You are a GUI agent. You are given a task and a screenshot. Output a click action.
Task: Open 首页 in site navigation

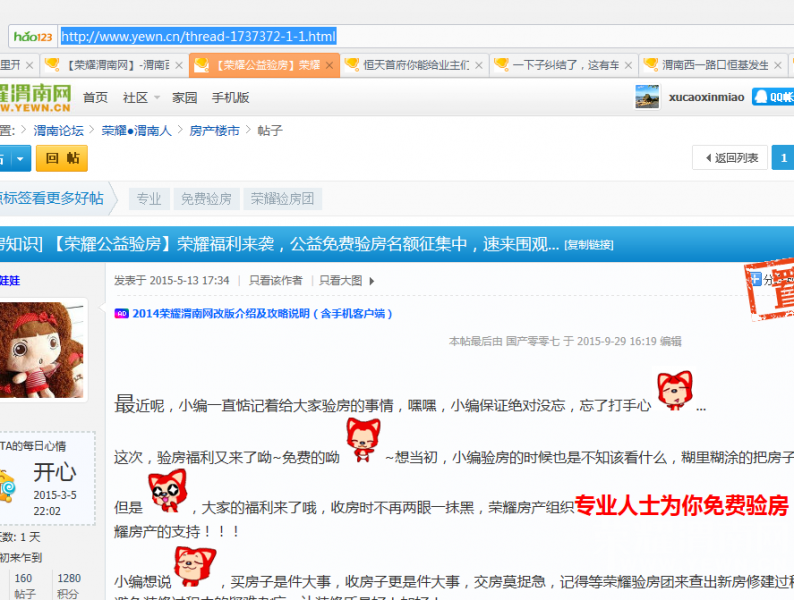[95, 98]
